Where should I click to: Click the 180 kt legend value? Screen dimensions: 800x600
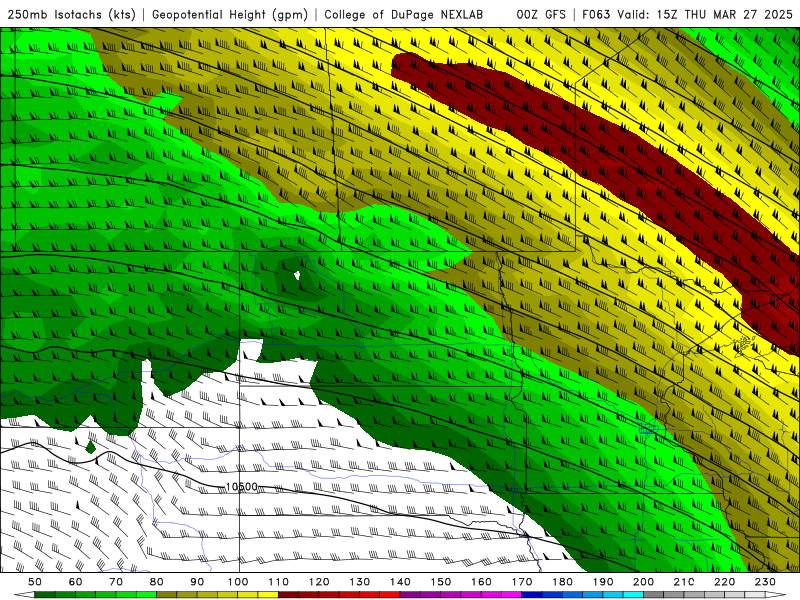[x=562, y=582]
